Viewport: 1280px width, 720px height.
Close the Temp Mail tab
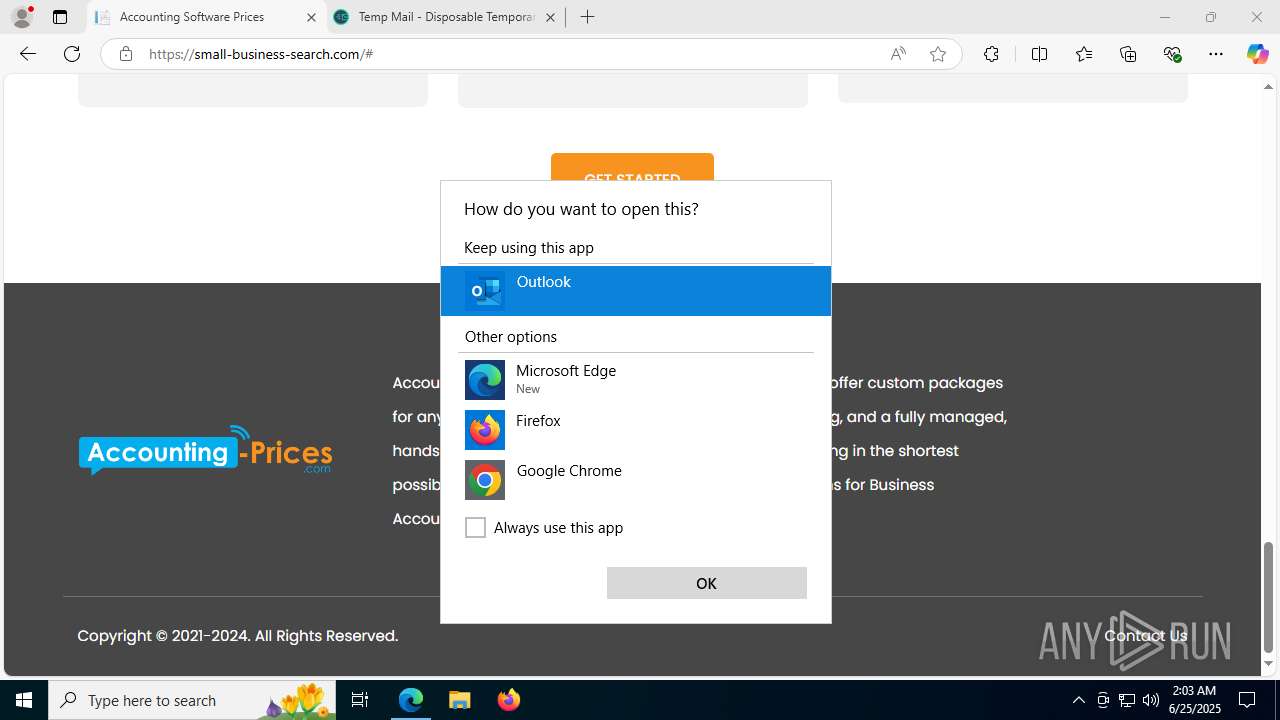tap(550, 17)
